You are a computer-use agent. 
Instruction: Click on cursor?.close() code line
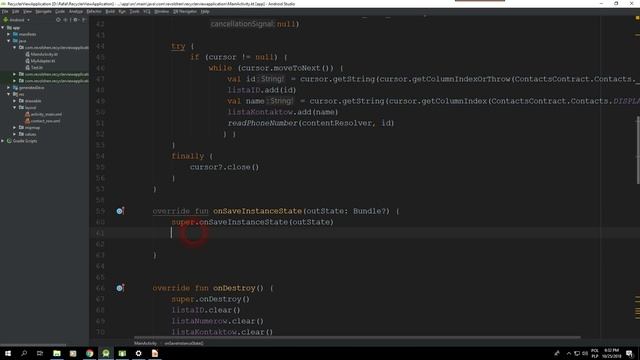224,167
